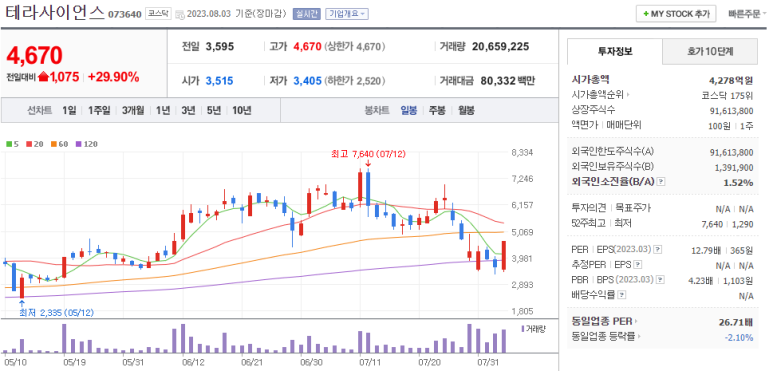Click the help icon beside PER EPS(2023.03)
The height and width of the screenshot is (371, 773).
click(657, 250)
